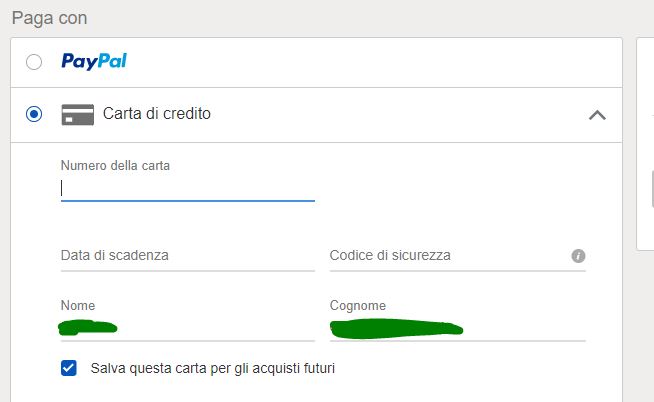The width and height of the screenshot is (654, 402).
Task: Click the Carta di credito label
Action: (157, 114)
